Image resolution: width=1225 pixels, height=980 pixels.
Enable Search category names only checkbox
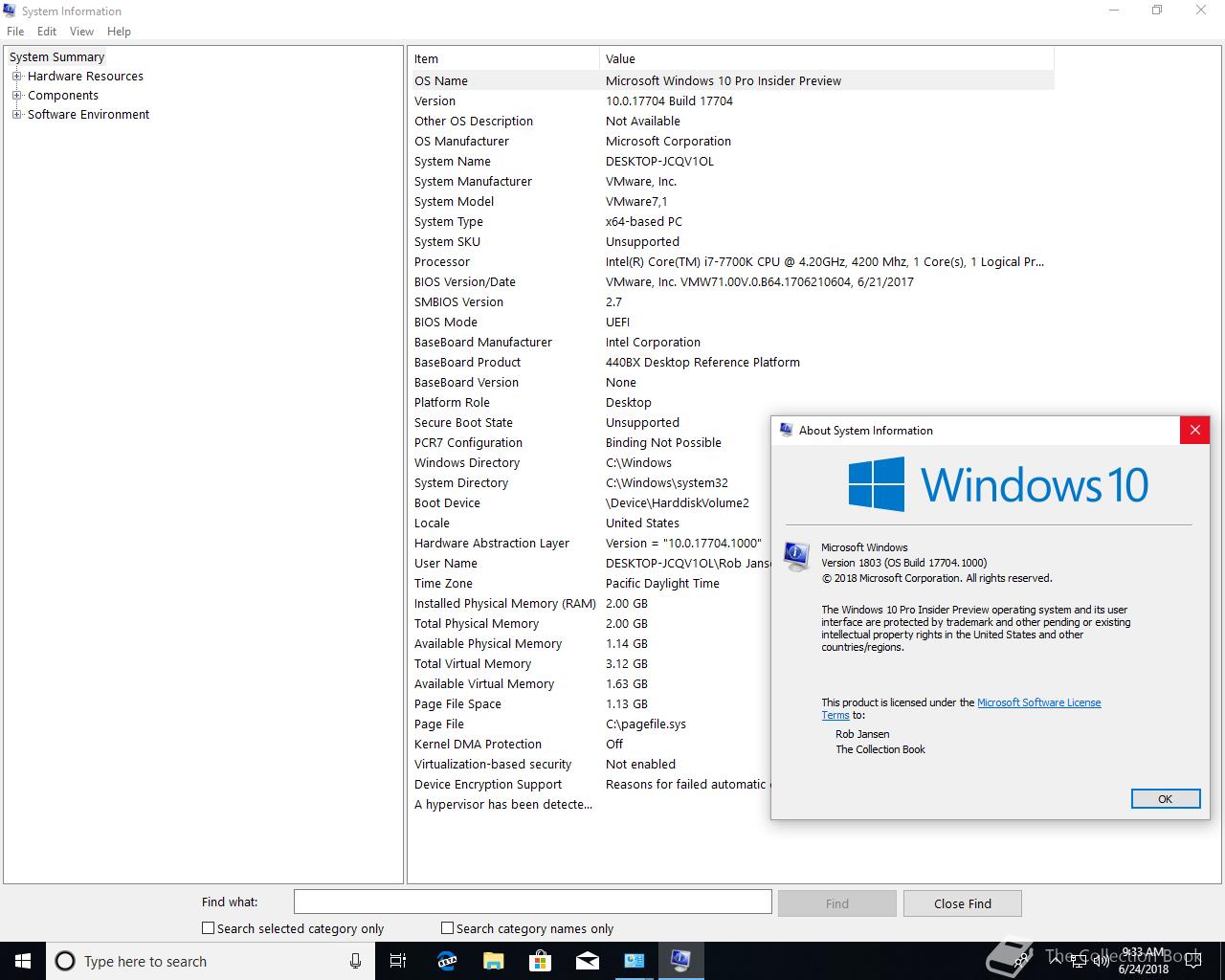[447, 928]
